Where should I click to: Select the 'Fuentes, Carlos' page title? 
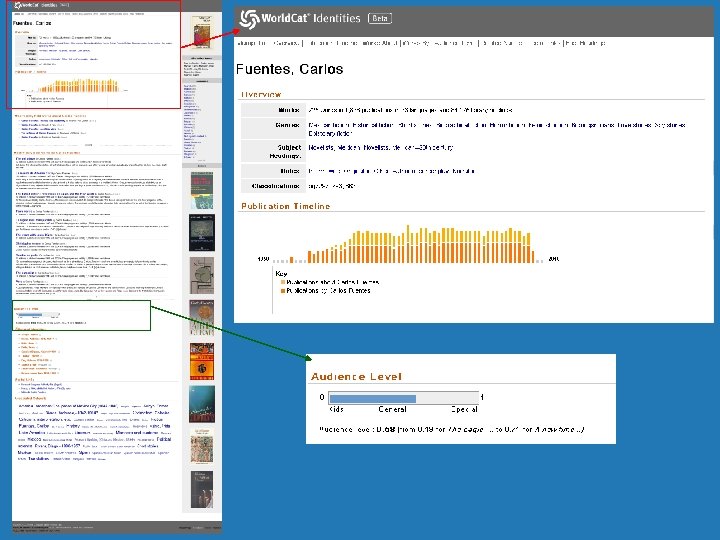(289, 69)
